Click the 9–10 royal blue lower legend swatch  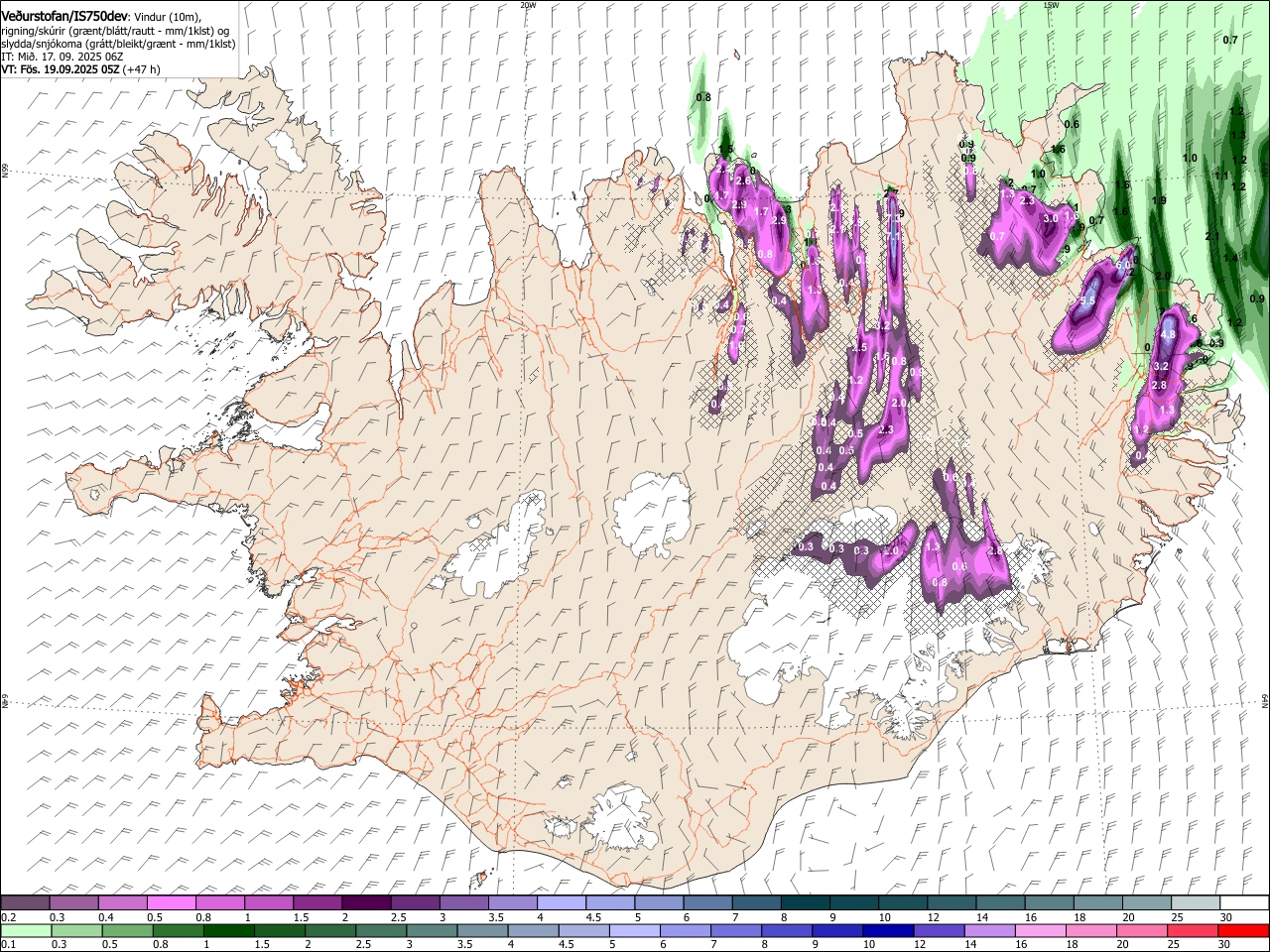[x=837, y=930]
